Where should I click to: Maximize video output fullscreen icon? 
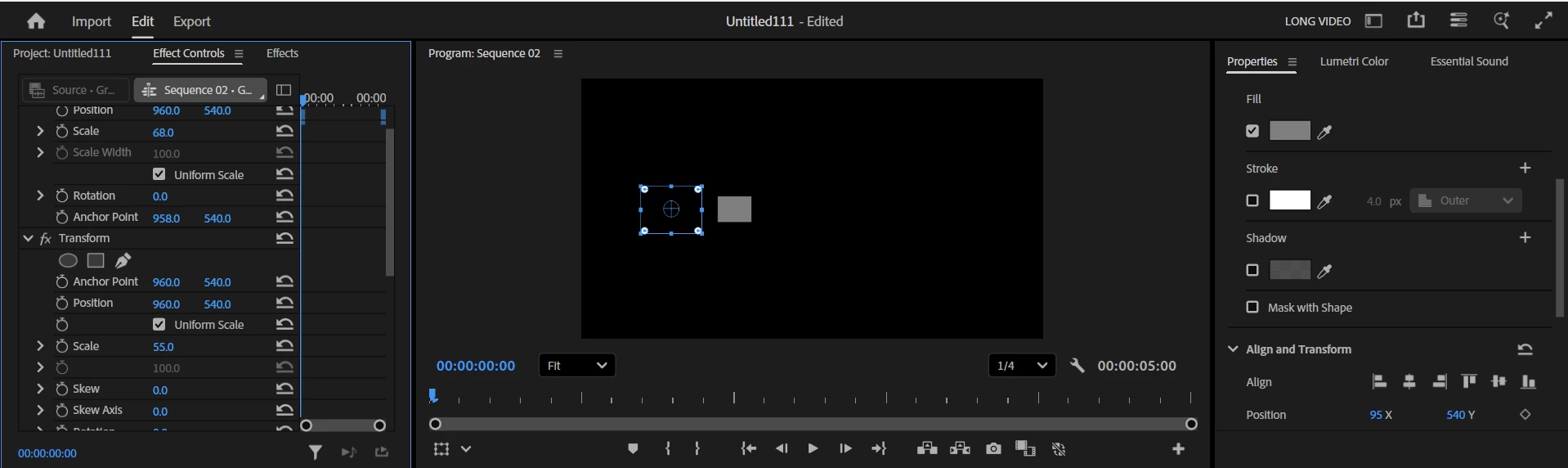[1543, 21]
